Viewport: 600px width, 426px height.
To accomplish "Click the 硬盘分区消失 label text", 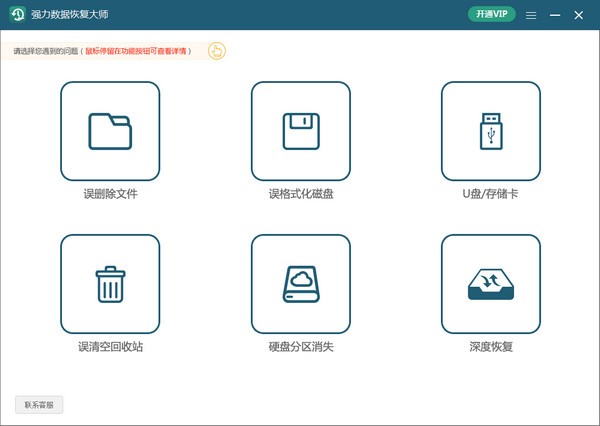I will pyautogui.click(x=301, y=347).
